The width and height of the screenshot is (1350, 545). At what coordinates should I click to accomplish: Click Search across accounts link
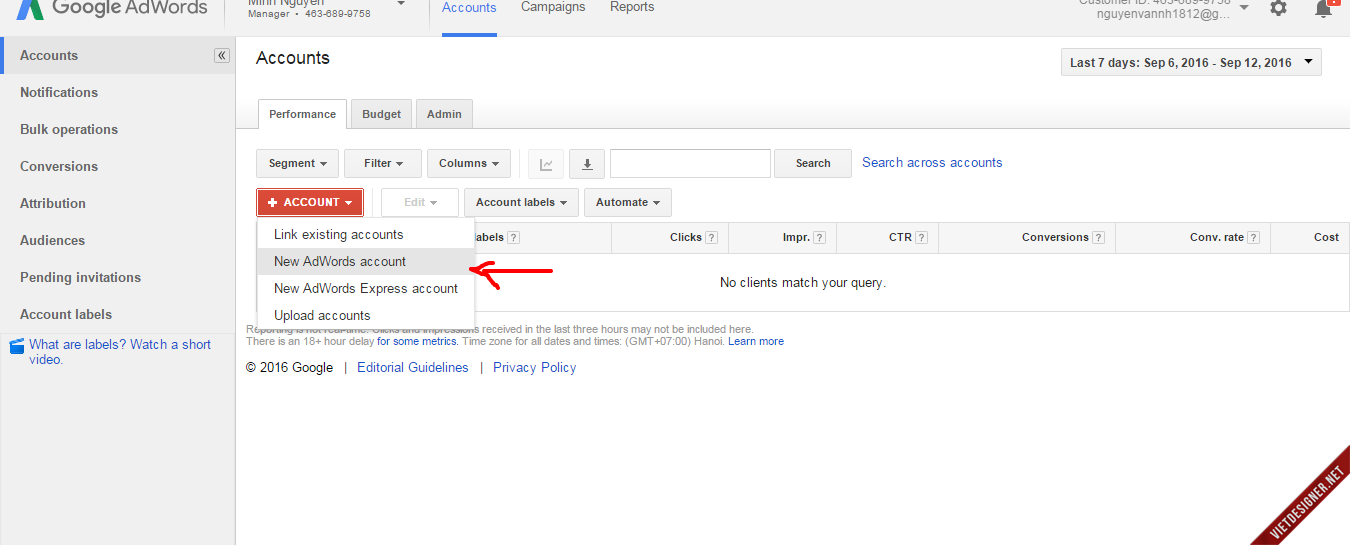[x=932, y=163]
